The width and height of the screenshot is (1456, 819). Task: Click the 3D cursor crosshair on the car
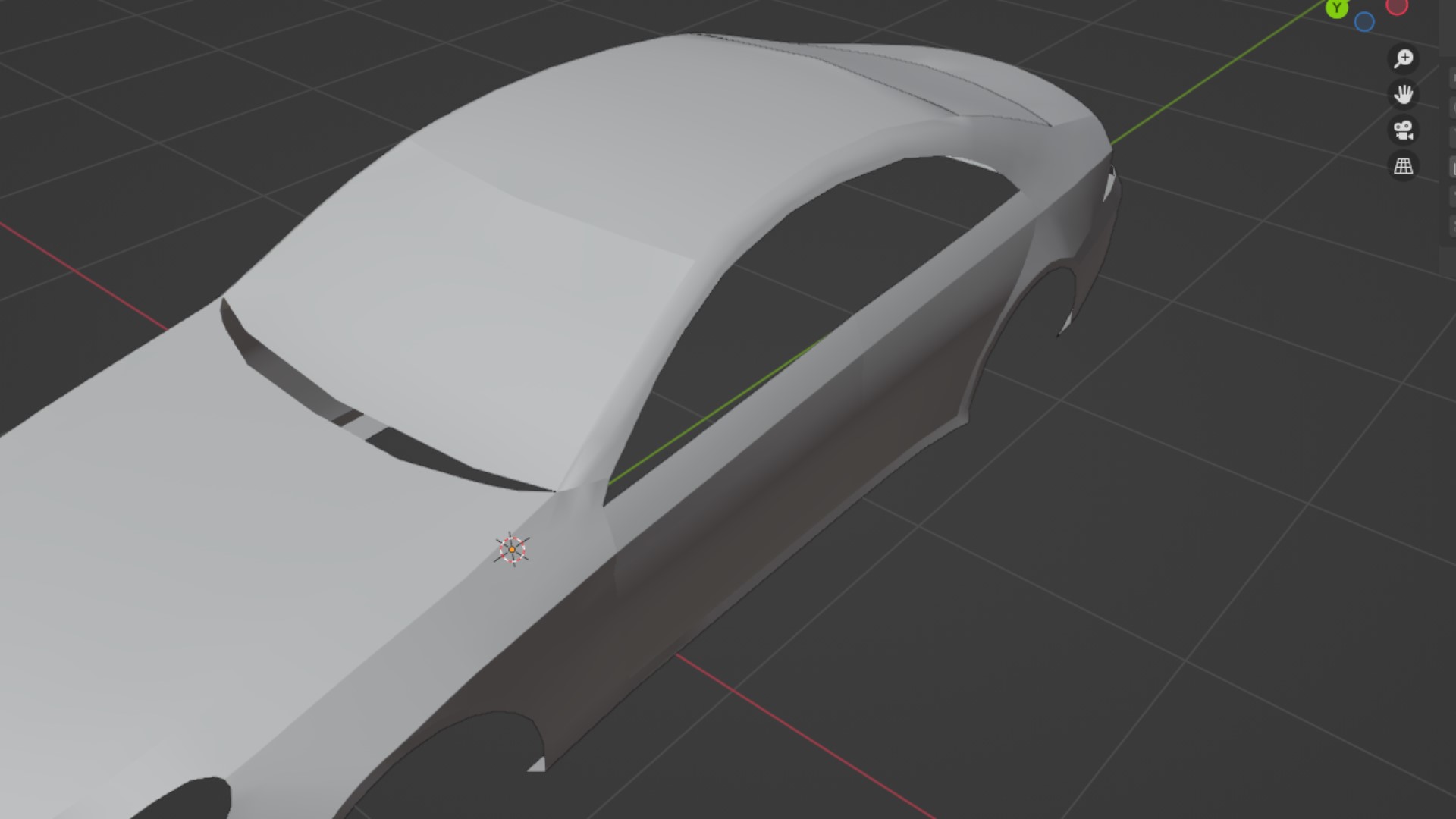[x=512, y=549]
